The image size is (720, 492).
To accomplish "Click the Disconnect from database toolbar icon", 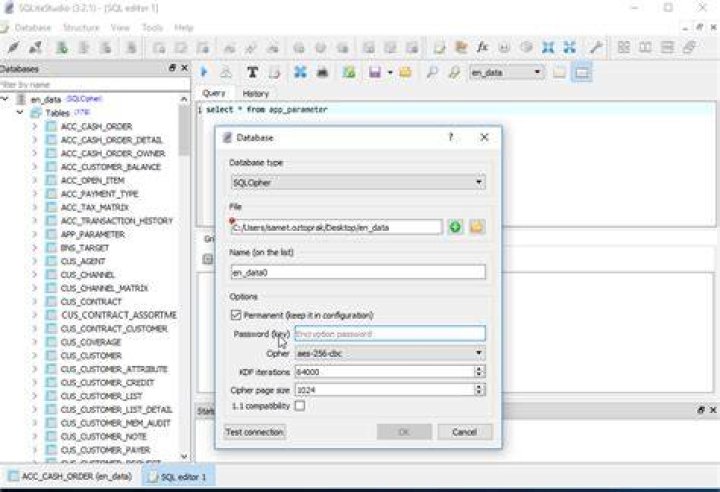I will click(35, 47).
